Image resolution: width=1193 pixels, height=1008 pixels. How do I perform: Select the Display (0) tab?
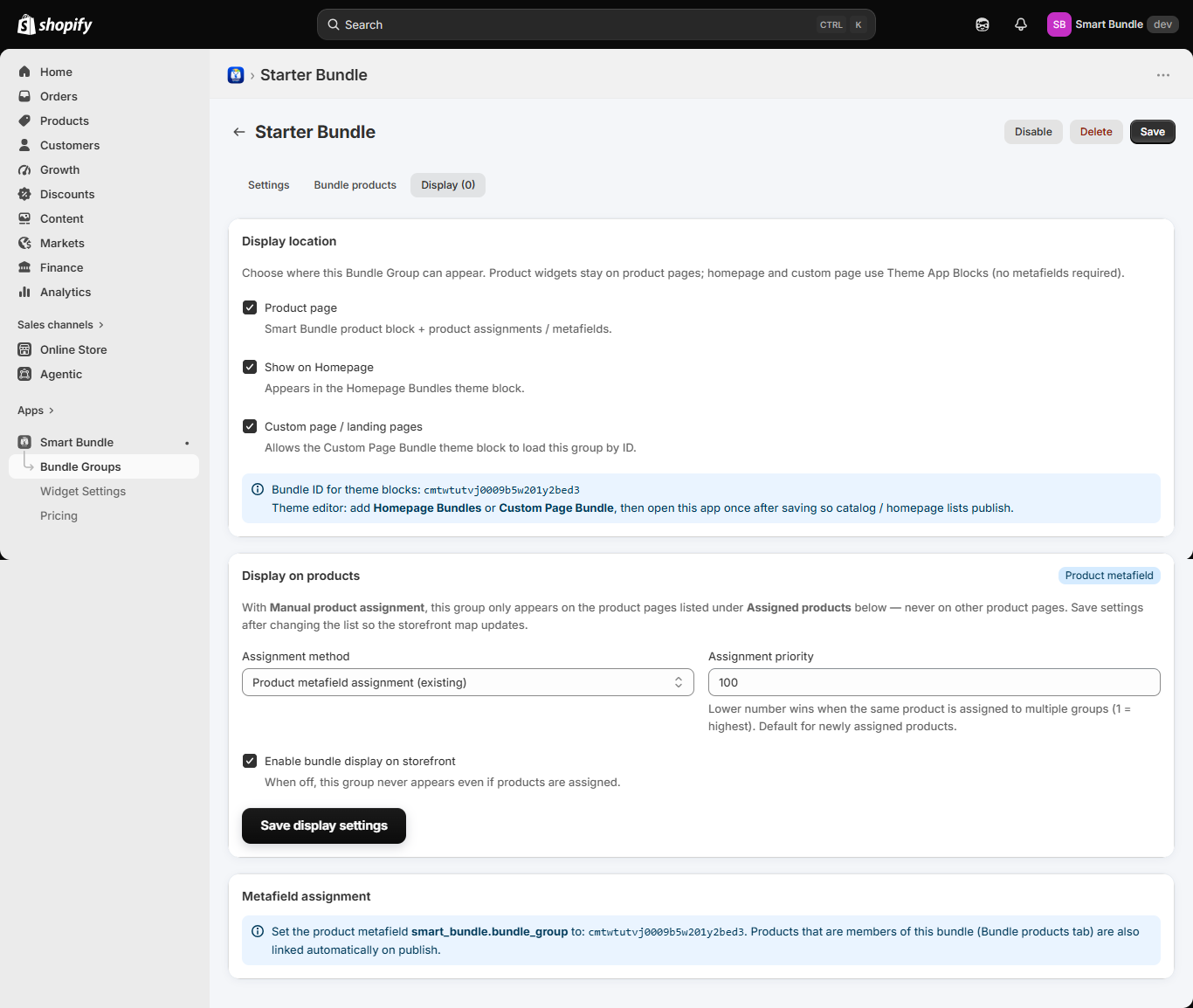(x=448, y=185)
